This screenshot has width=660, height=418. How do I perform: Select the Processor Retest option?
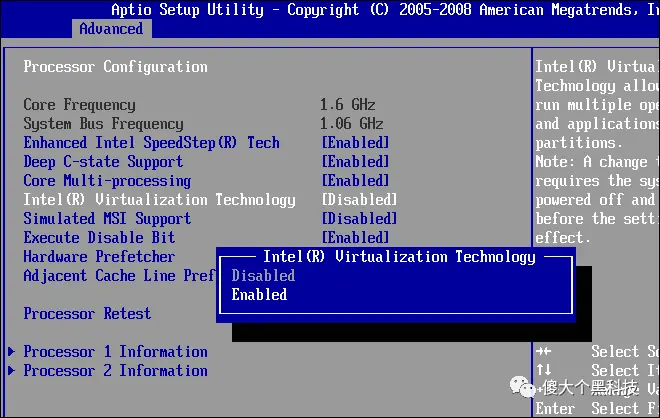pyautogui.click(x=87, y=314)
